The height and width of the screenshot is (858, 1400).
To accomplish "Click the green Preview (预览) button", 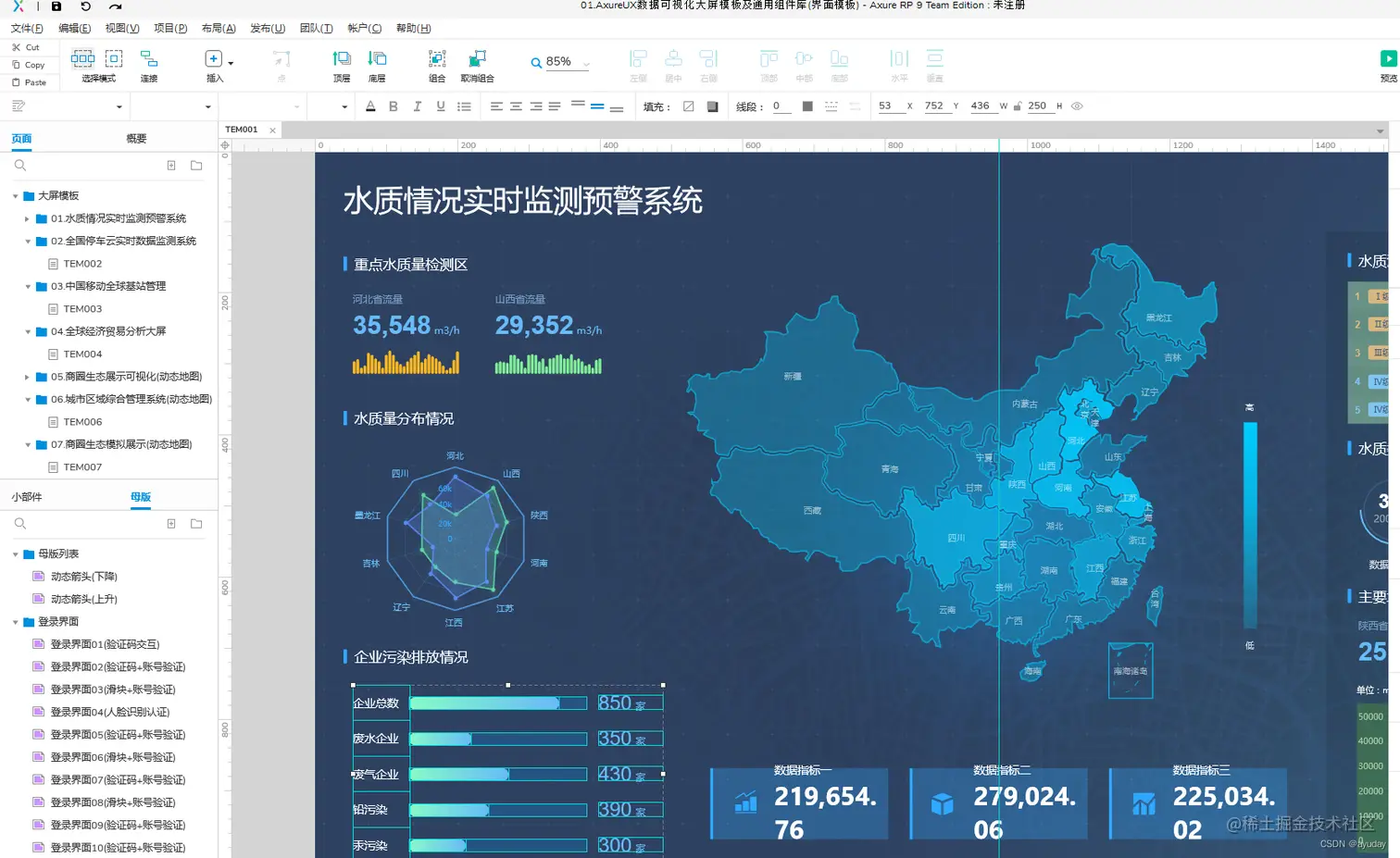I will [x=1388, y=58].
